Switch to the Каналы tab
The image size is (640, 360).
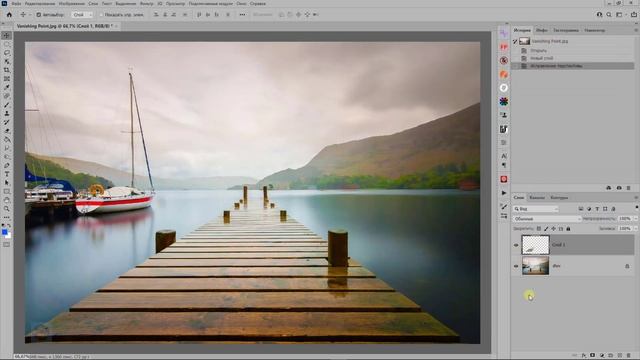coord(537,198)
